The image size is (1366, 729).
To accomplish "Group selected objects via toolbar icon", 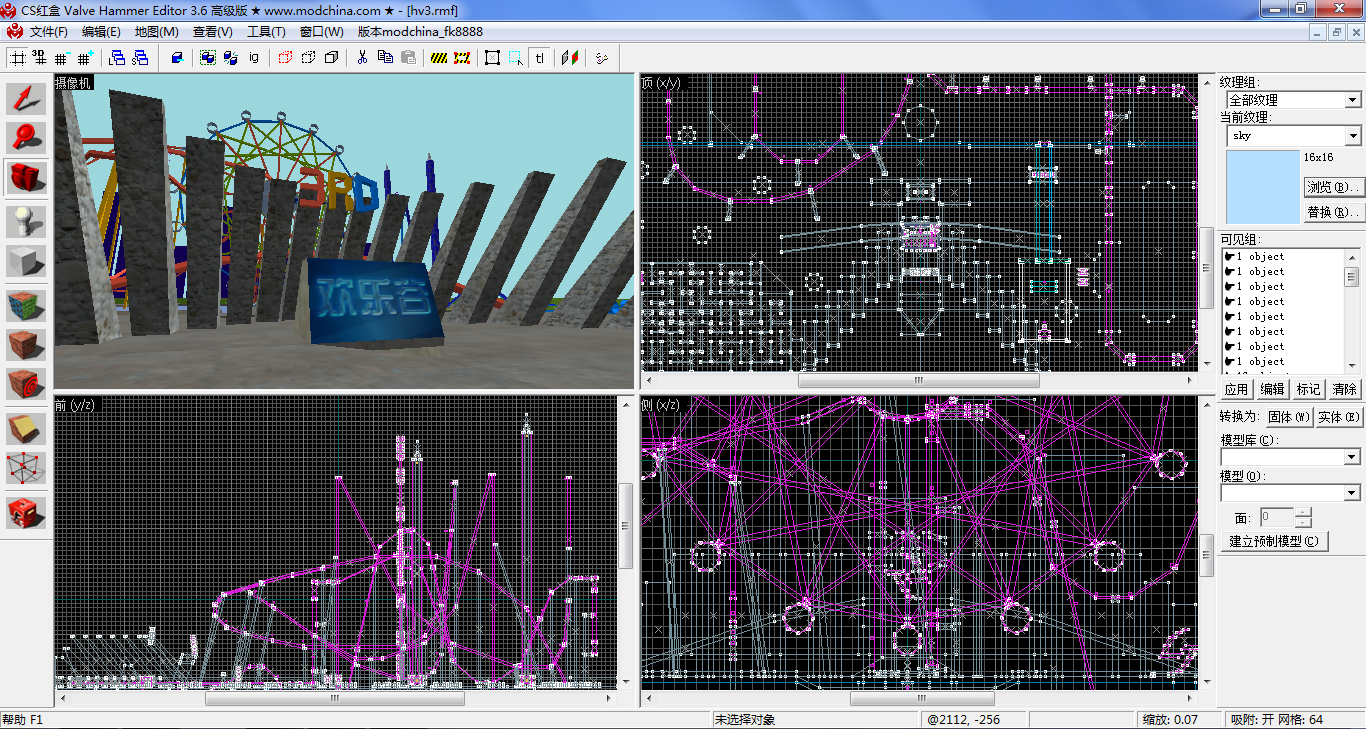I will [x=208, y=58].
